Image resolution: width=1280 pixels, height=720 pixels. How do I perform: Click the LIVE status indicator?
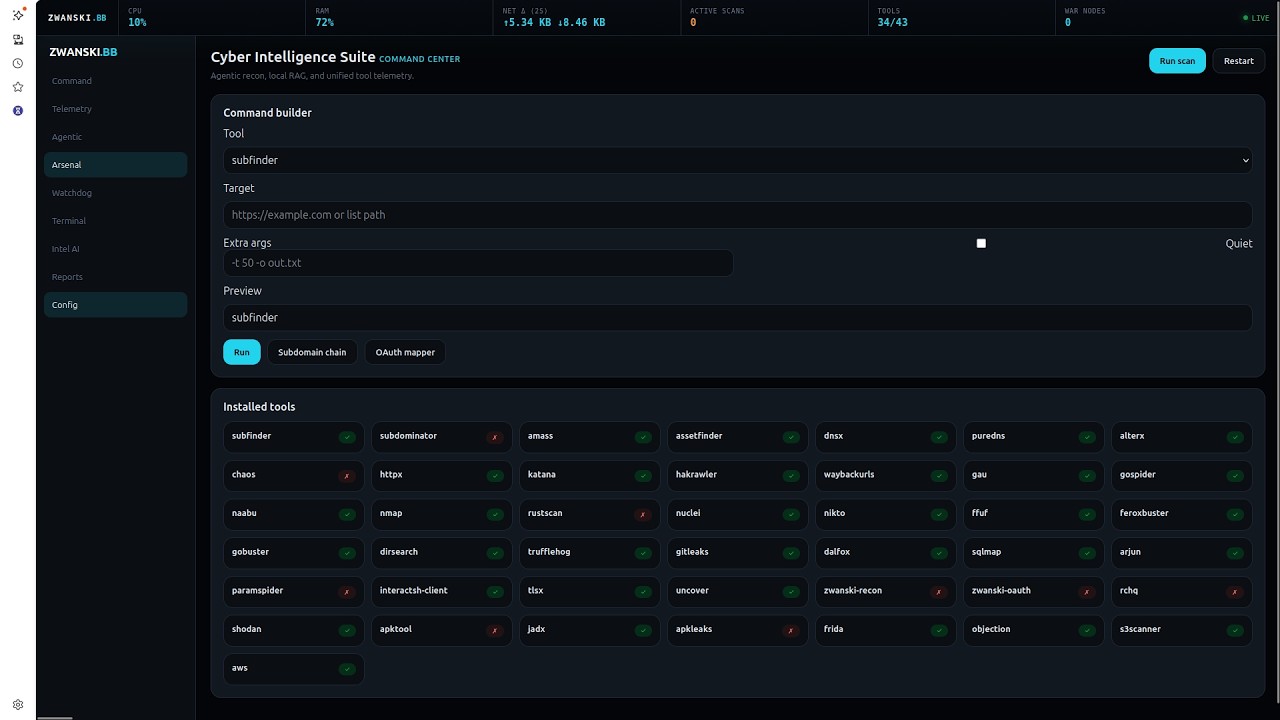click(1258, 18)
